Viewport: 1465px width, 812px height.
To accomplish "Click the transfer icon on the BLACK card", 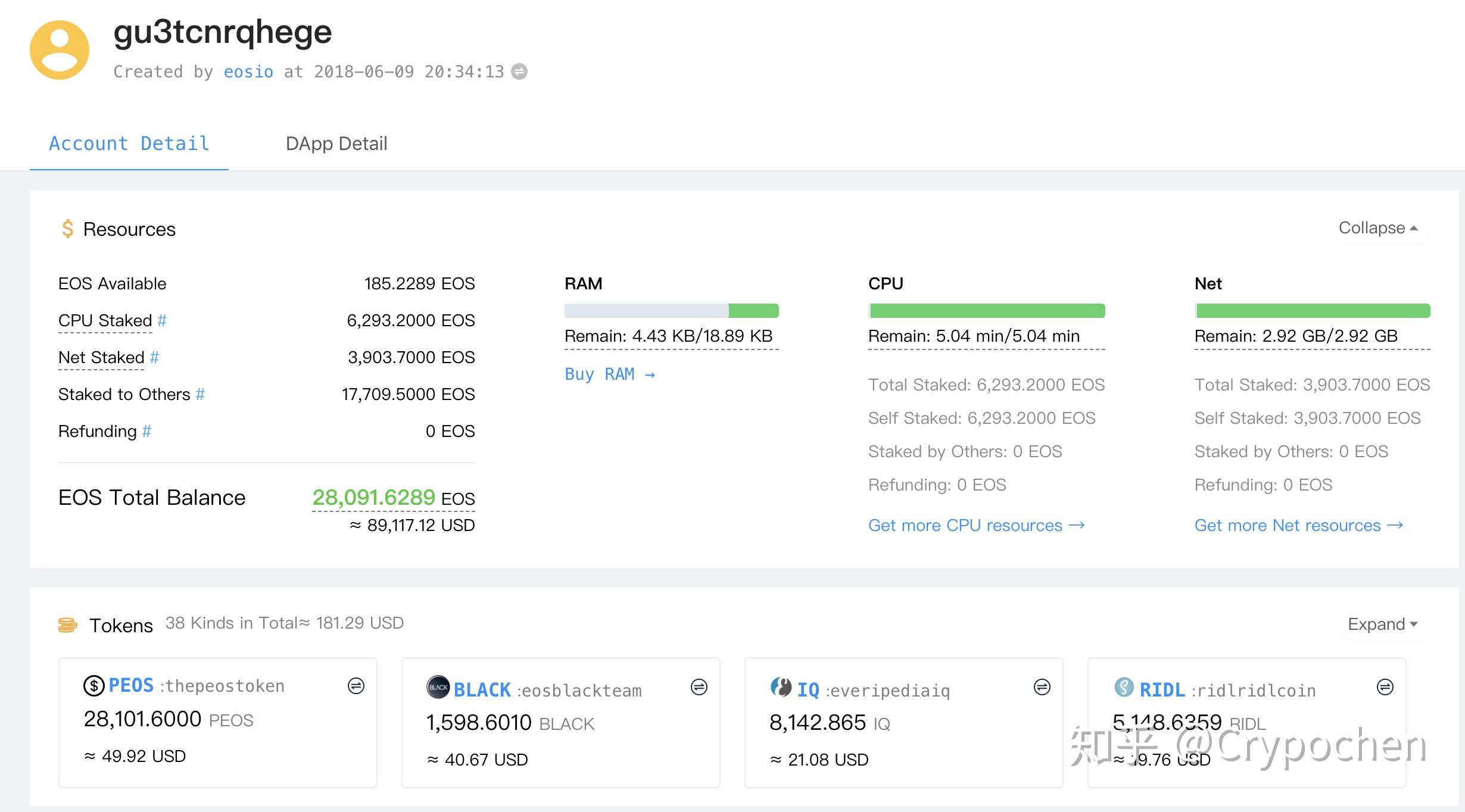I will pyautogui.click(x=699, y=687).
